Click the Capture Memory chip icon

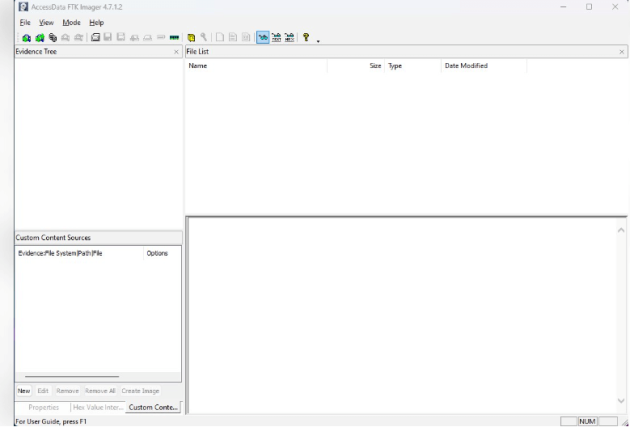pos(174,38)
